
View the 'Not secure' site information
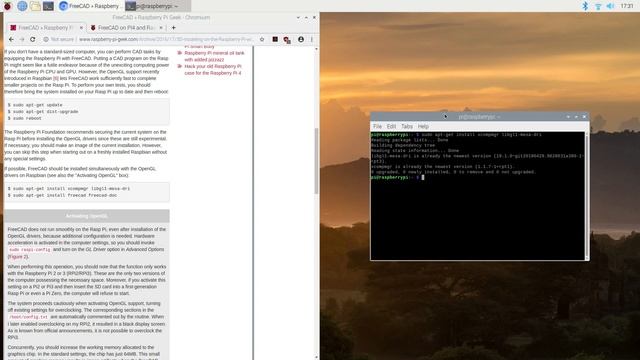pos(59,39)
